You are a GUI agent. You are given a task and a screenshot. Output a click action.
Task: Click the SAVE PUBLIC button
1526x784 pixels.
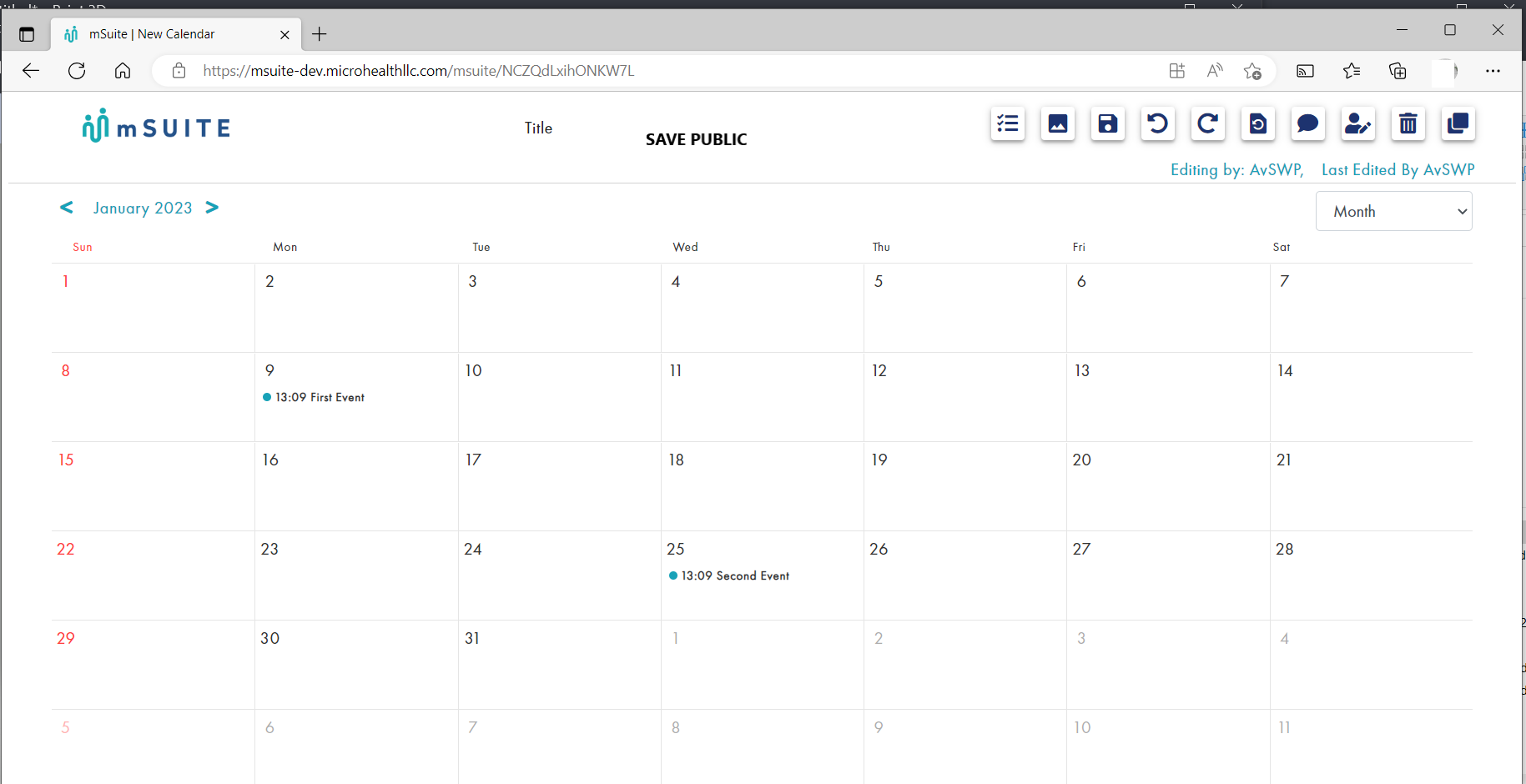696,138
